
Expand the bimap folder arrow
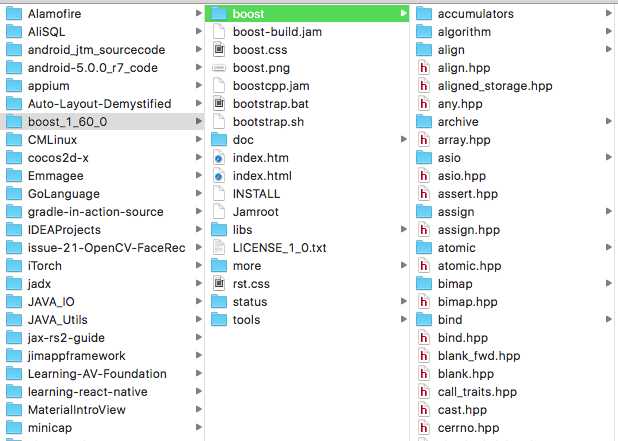click(x=609, y=283)
